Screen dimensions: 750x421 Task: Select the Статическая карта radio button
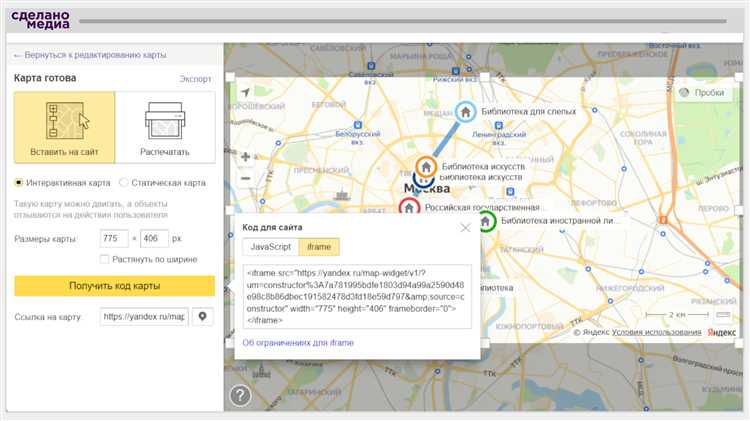[123, 183]
